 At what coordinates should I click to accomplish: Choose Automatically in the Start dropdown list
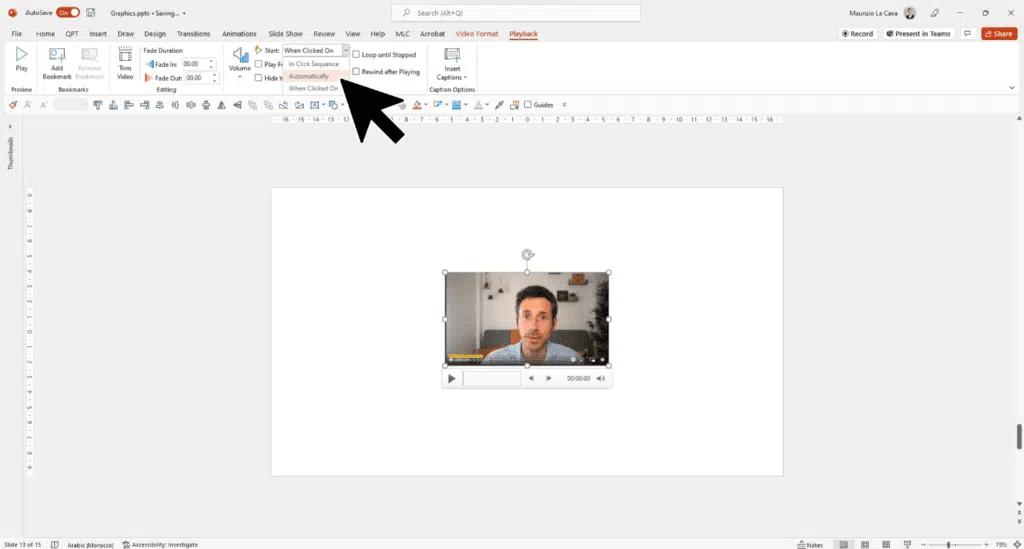309,76
